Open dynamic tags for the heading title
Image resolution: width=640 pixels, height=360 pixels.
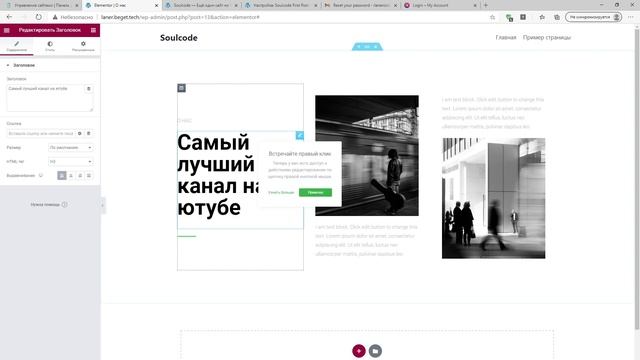pos(89,89)
